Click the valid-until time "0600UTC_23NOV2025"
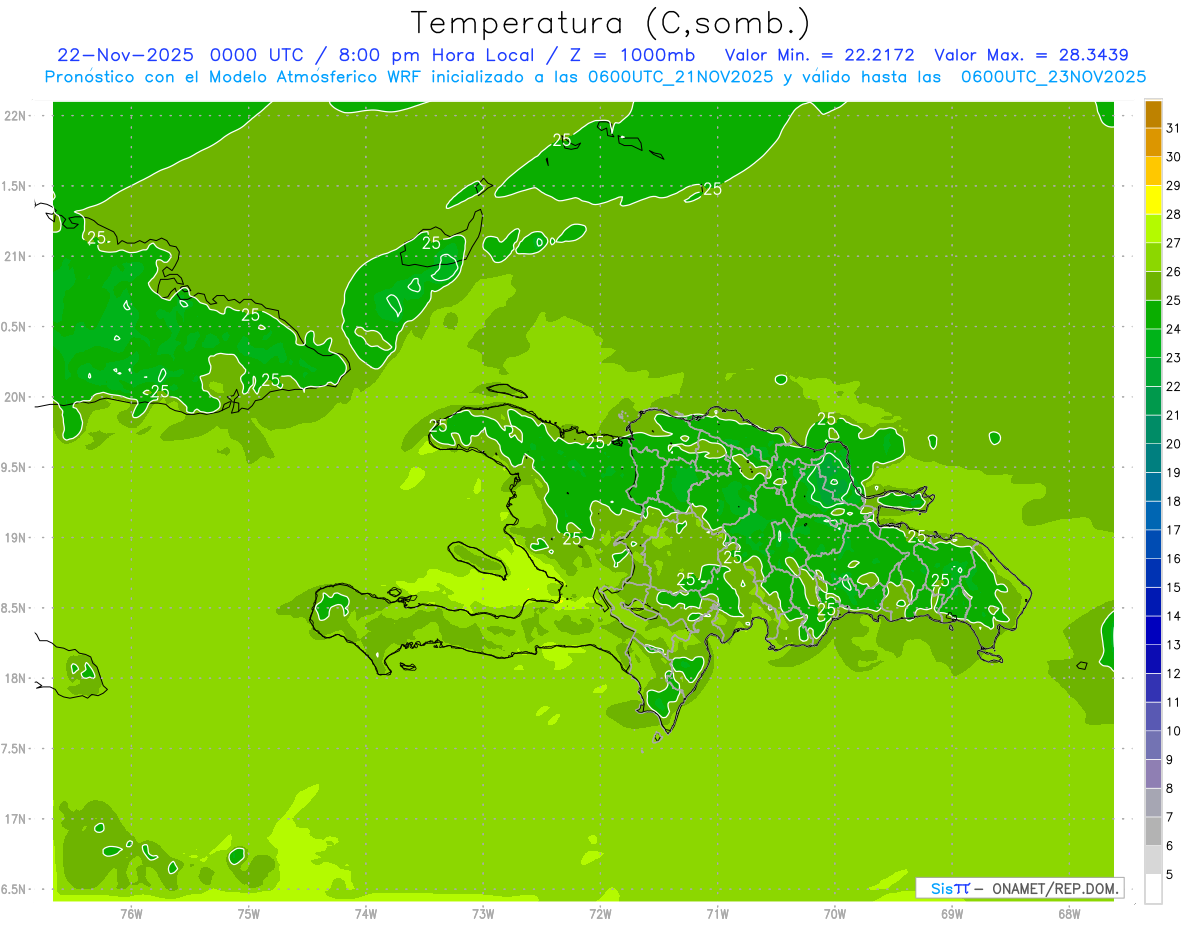 [1053, 77]
